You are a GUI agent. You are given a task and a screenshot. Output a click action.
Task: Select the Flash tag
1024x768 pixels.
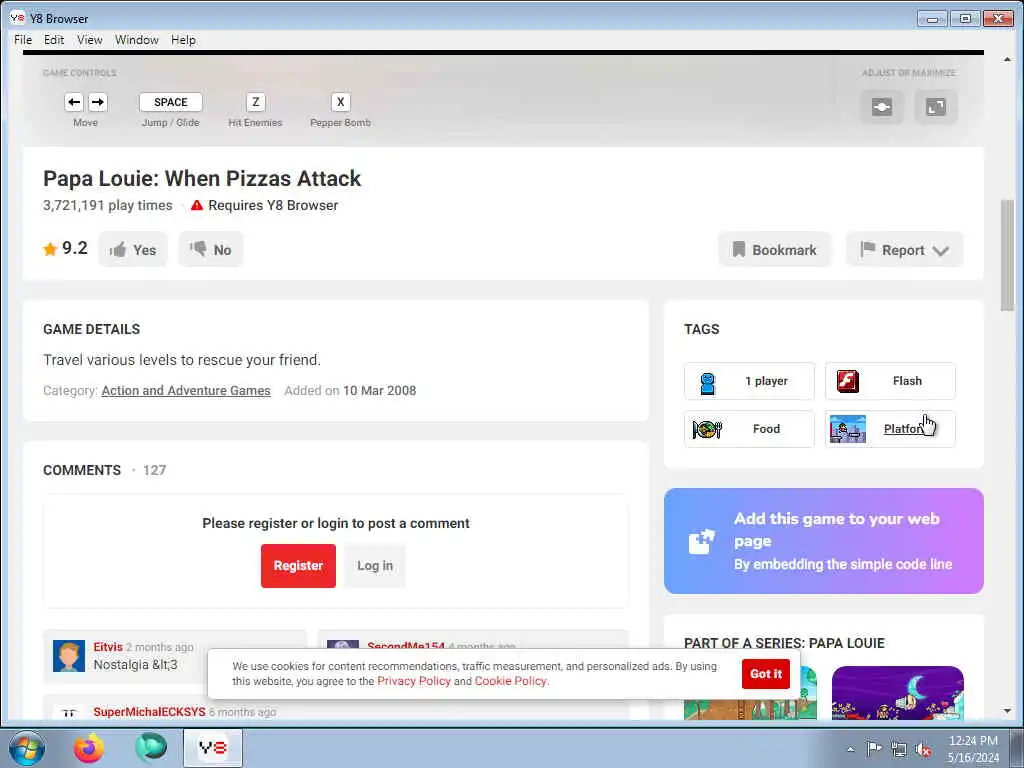coord(890,381)
